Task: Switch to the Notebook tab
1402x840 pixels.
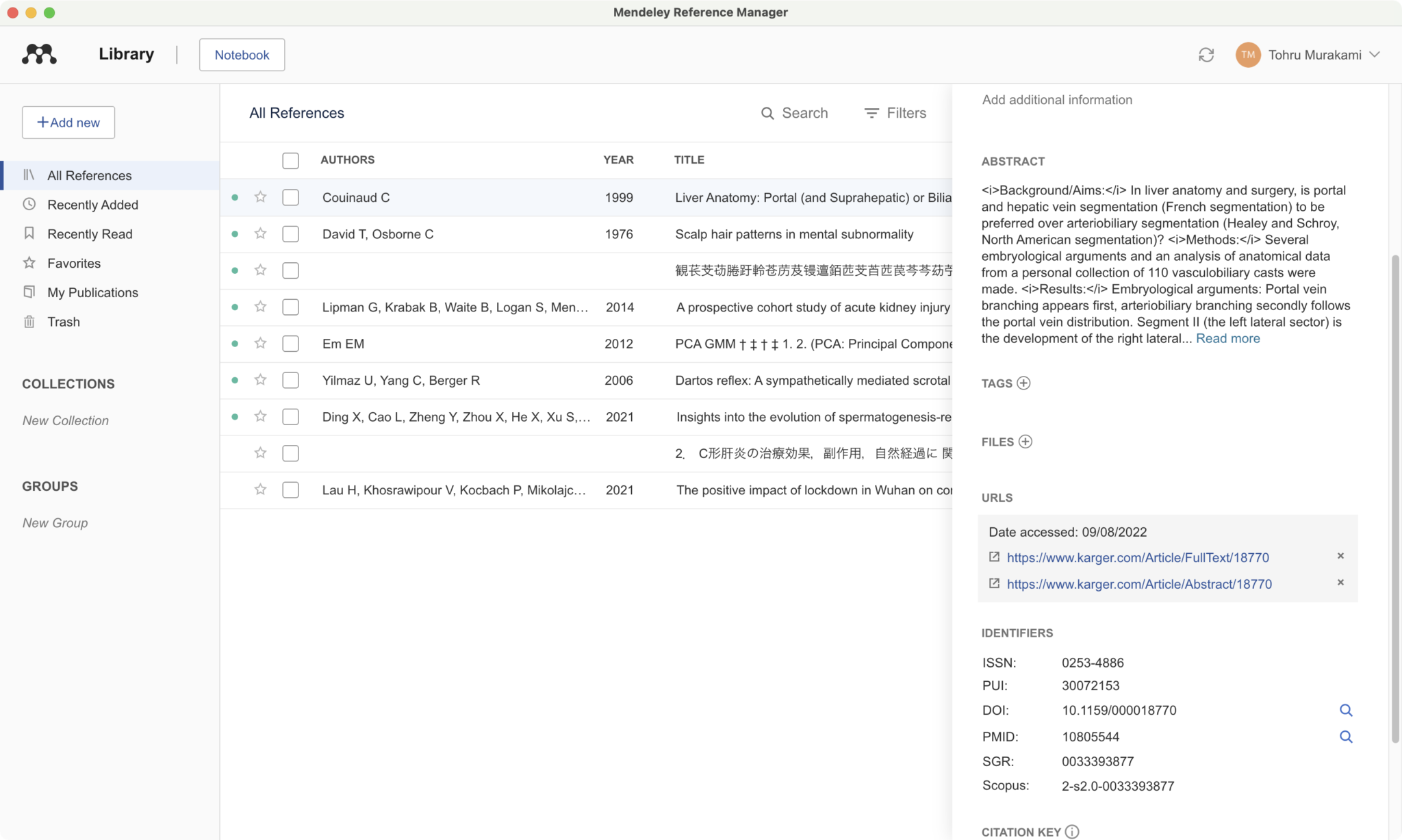Action: (242, 55)
